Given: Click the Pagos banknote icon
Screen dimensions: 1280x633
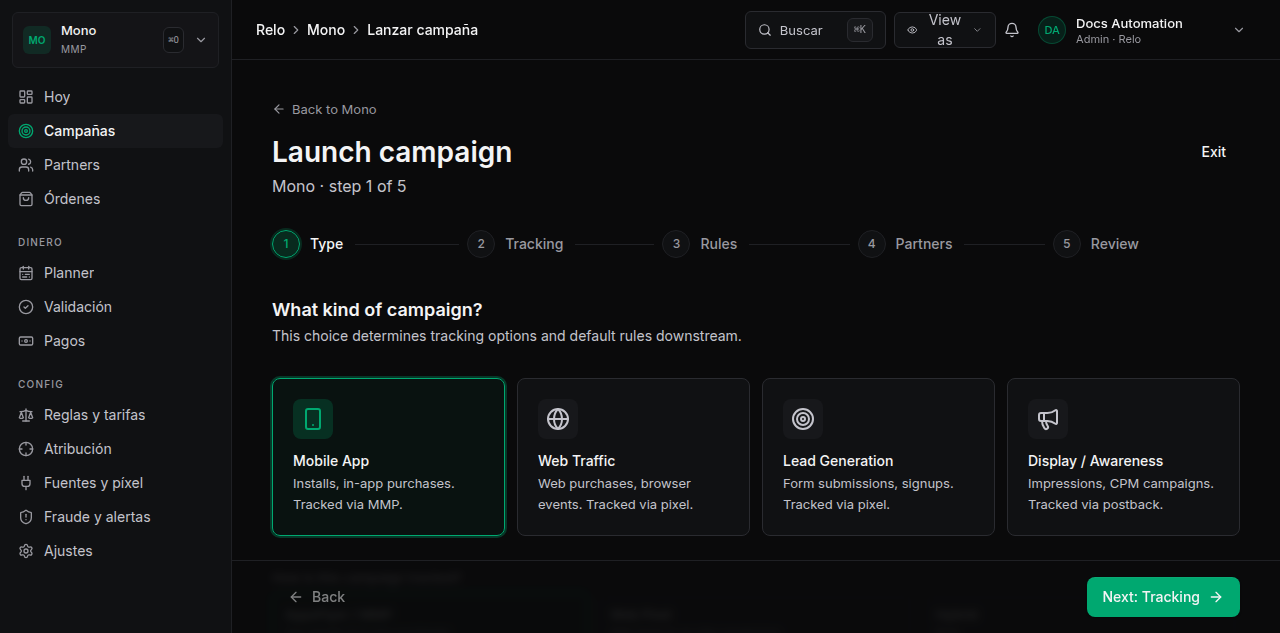Looking at the screenshot, I should click(26, 341).
